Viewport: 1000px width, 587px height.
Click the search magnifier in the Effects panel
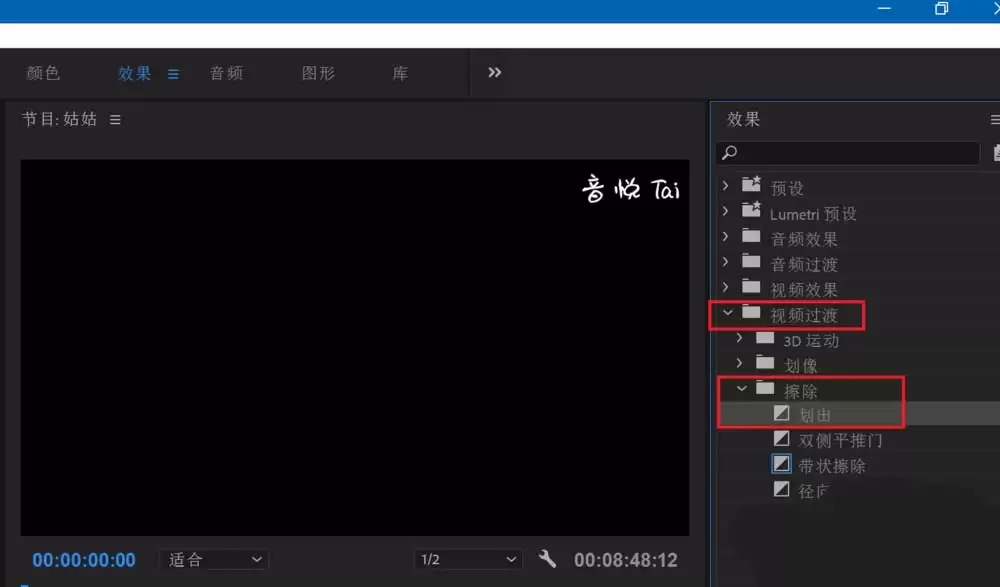729,152
